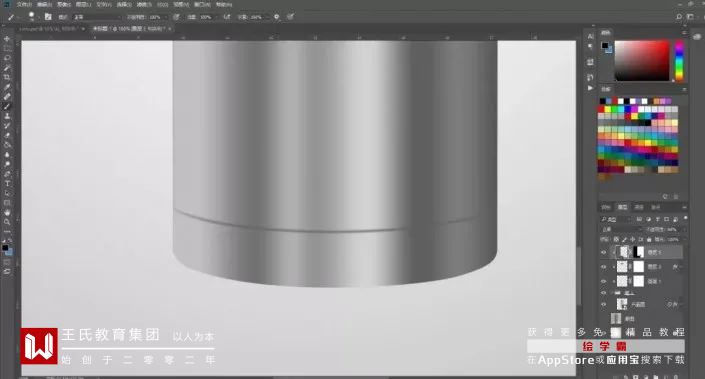Select the Lasso tool
This screenshot has height=379, width=705.
(7, 58)
